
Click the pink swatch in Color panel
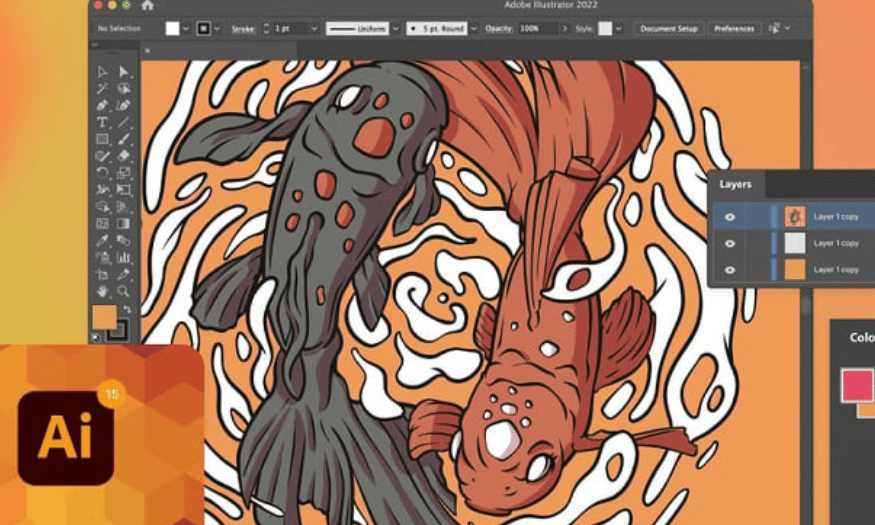point(857,385)
